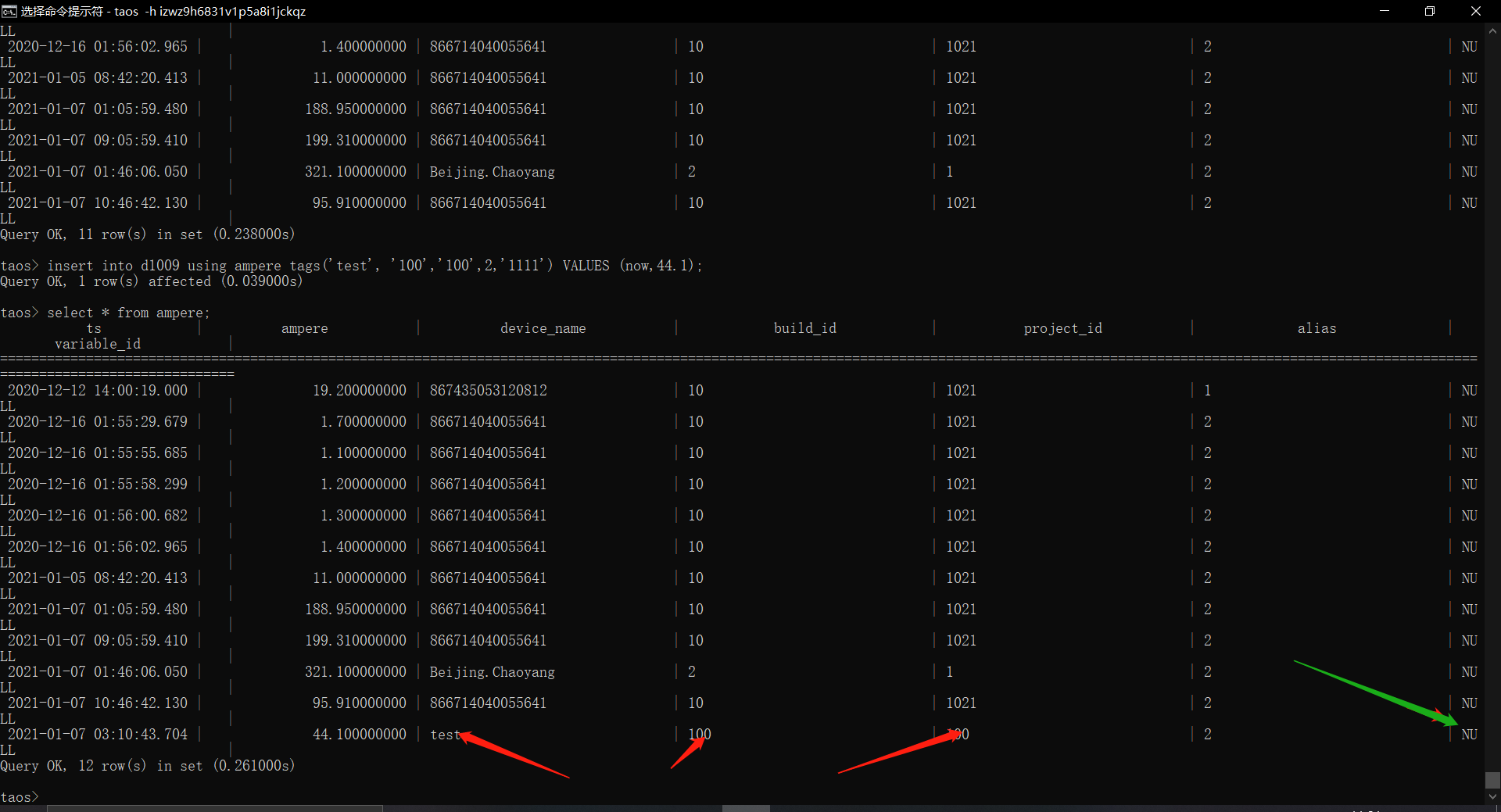Click the vertical scrollbar thumb
Screen dimensions: 1501x812
[x=1492, y=780]
